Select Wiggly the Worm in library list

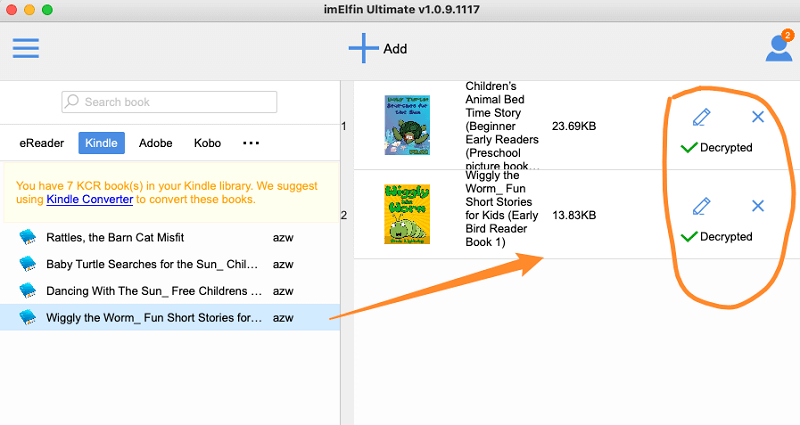tap(170, 317)
